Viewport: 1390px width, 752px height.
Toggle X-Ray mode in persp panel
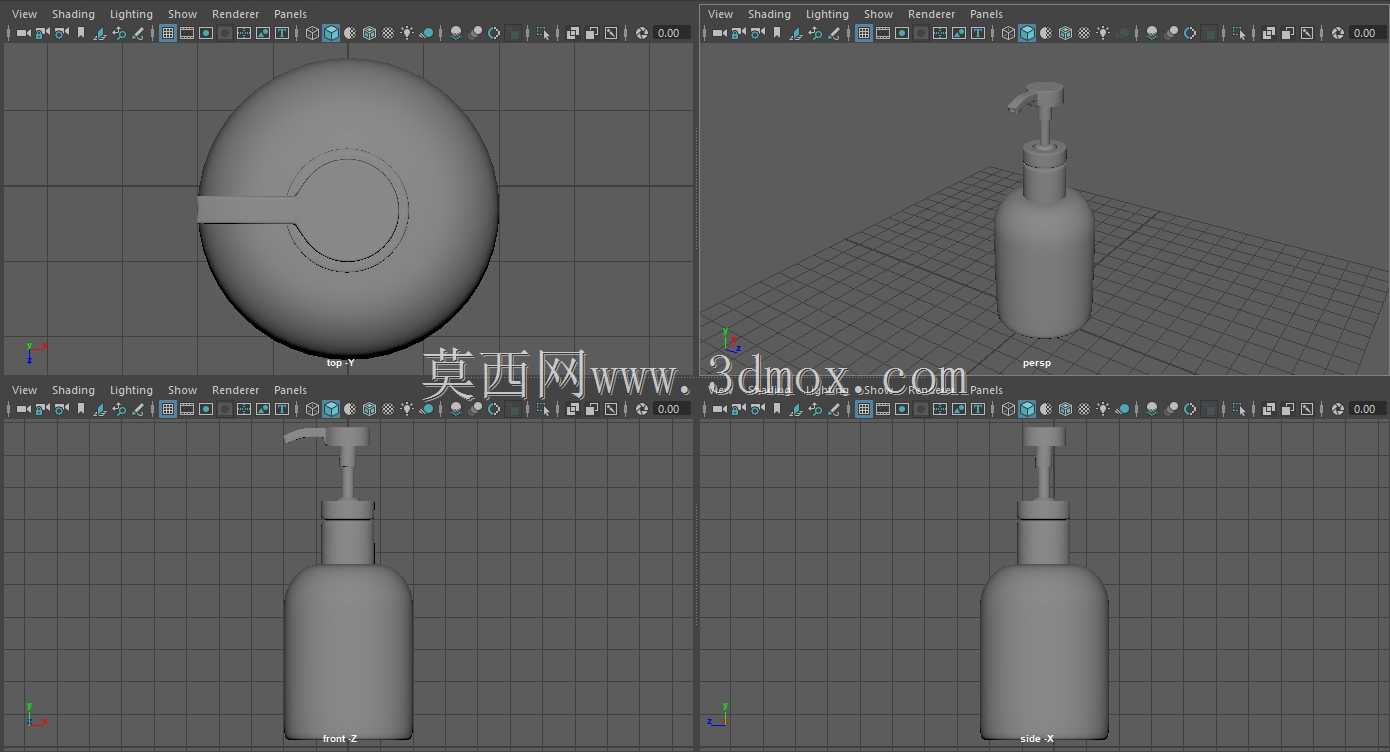1269,33
